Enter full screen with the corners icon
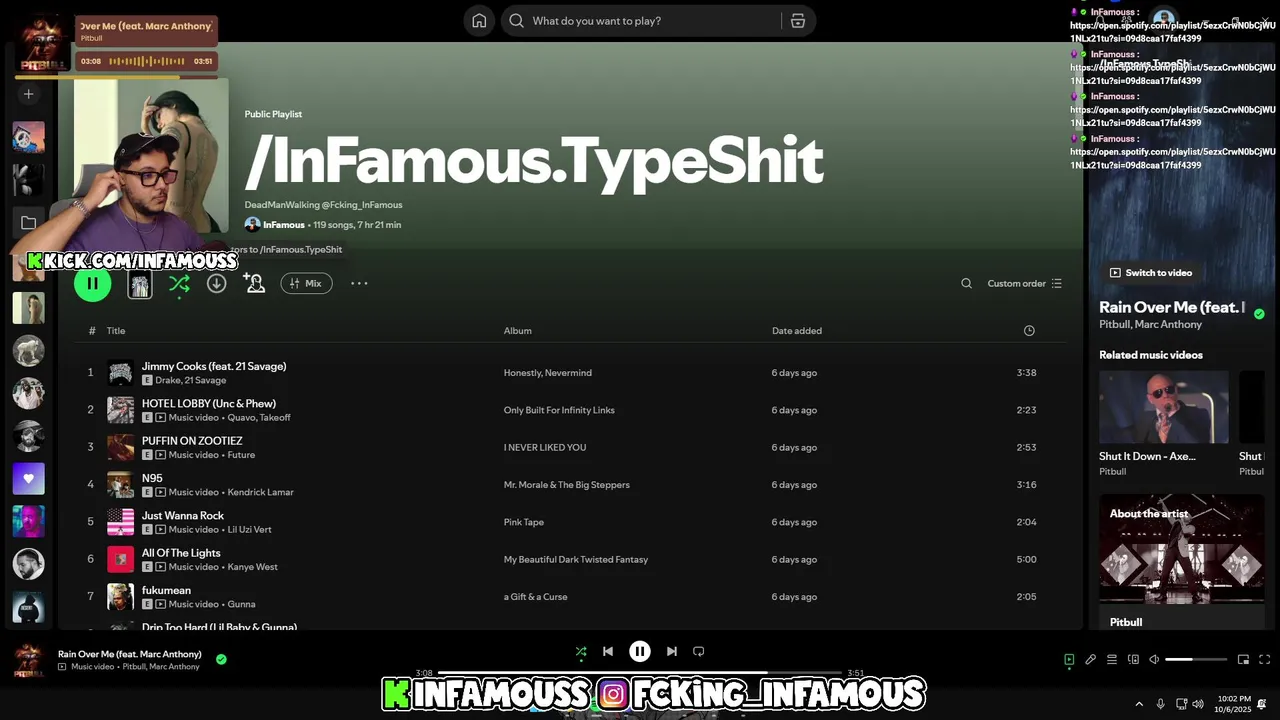This screenshot has height=720, width=1280. coord(1264,659)
